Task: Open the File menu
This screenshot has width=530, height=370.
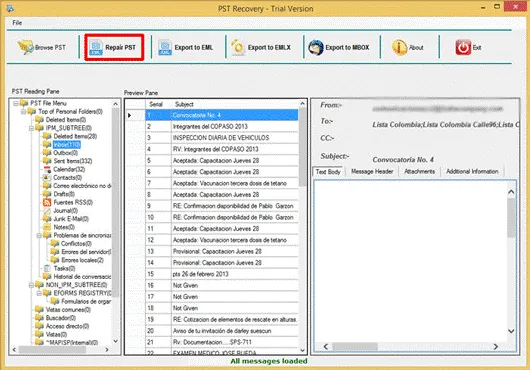Action: tap(17, 23)
